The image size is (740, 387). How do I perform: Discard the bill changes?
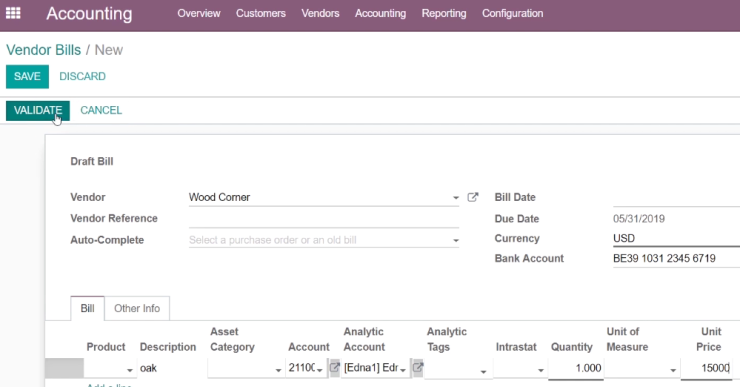click(82, 76)
